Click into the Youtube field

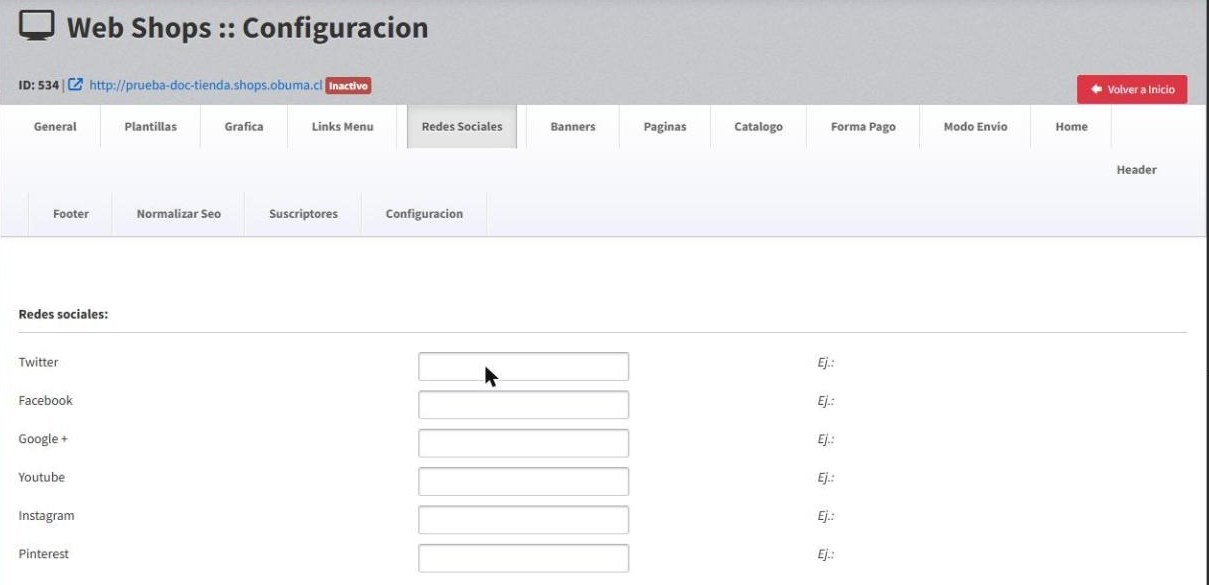(523, 481)
